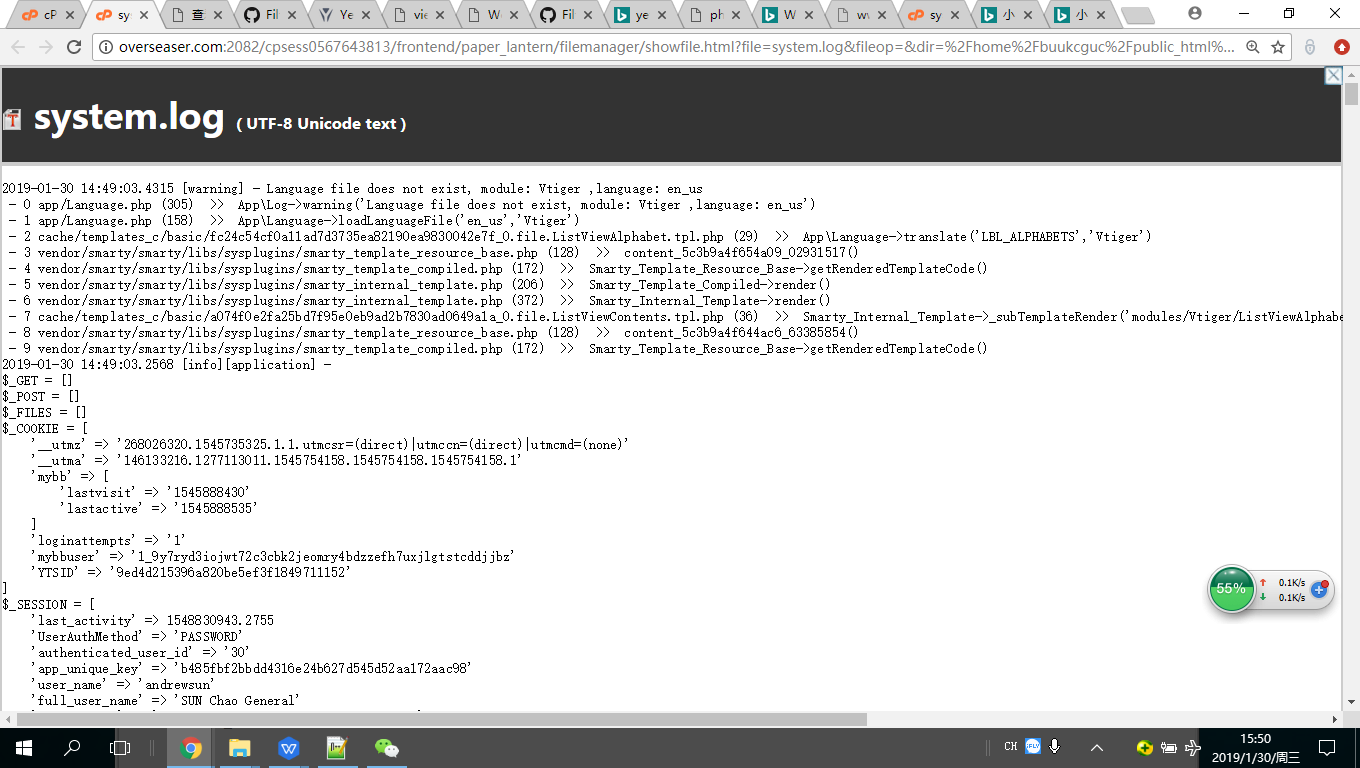The height and width of the screenshot is (768, 1360).
Task: Click the '$_SESSION = [' line
Action: [49, 604]
